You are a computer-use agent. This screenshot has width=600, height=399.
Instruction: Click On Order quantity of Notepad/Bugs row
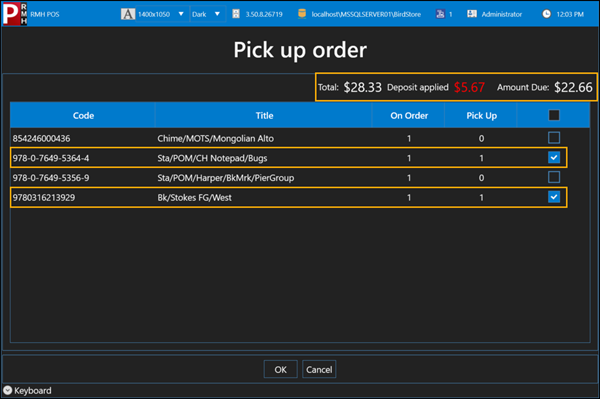409,158
